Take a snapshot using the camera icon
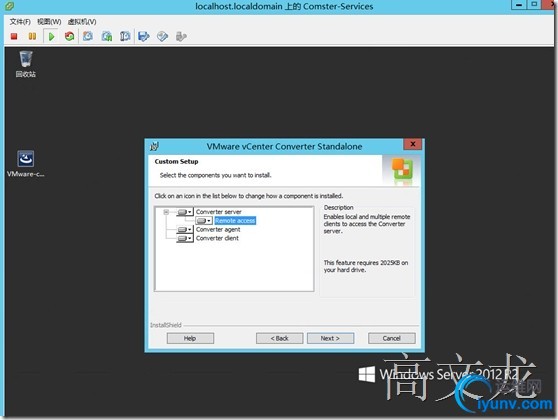This screenshot has height=420, width=558. point(88,36)
